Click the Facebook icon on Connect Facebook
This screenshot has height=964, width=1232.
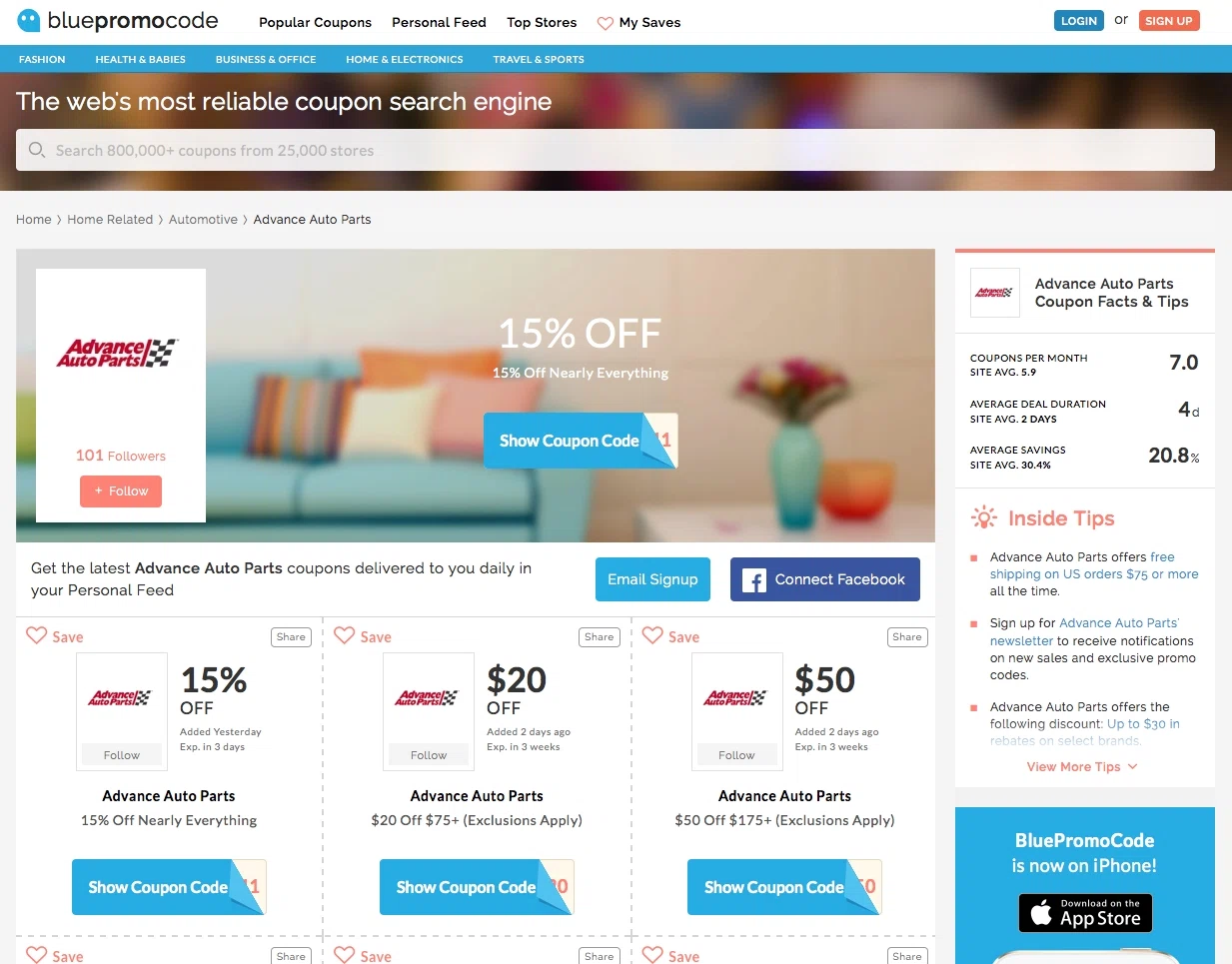(754, 580)
